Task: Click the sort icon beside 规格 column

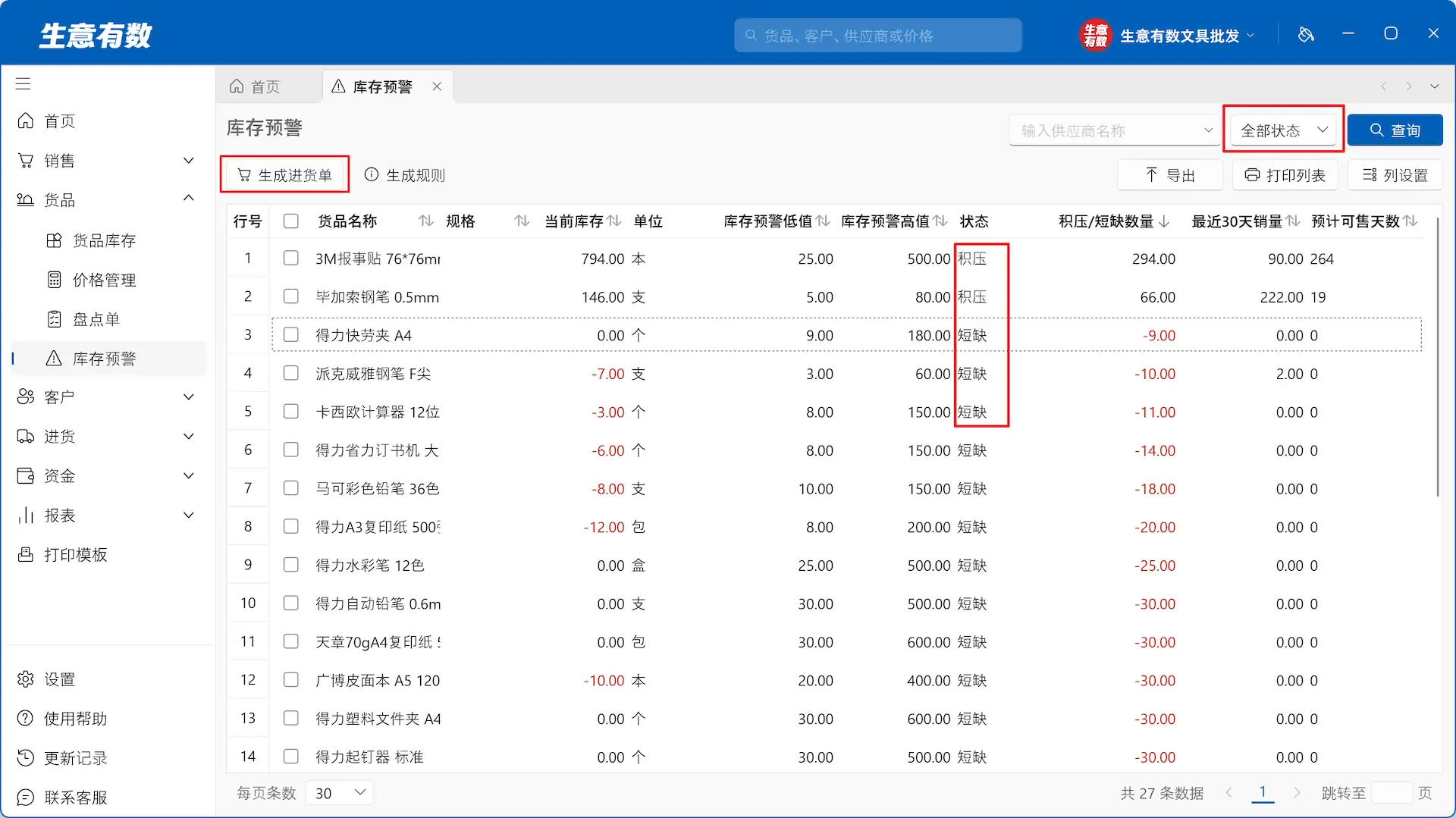Action: 522,221
